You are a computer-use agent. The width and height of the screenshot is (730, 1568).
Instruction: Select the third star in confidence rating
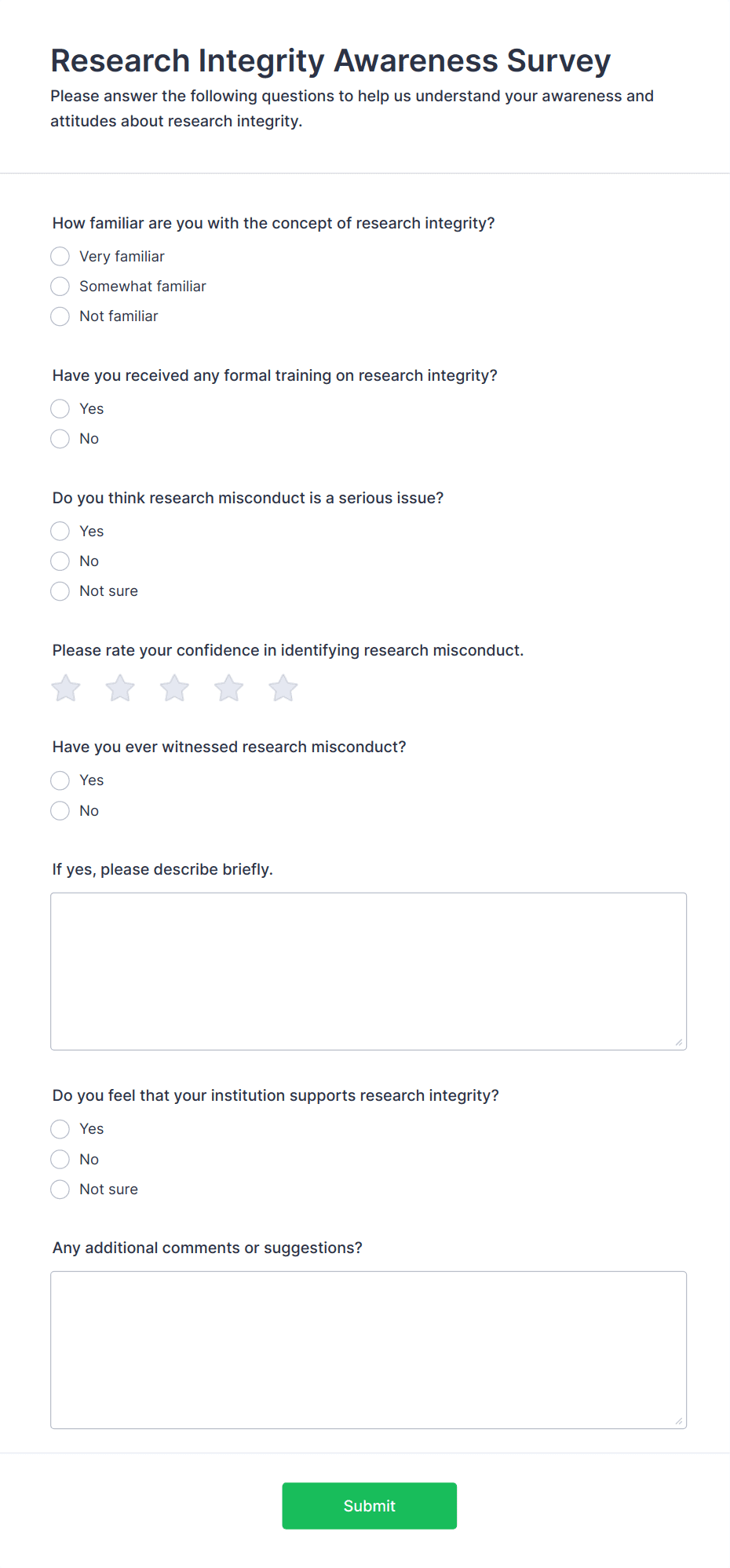coord(174,689)
